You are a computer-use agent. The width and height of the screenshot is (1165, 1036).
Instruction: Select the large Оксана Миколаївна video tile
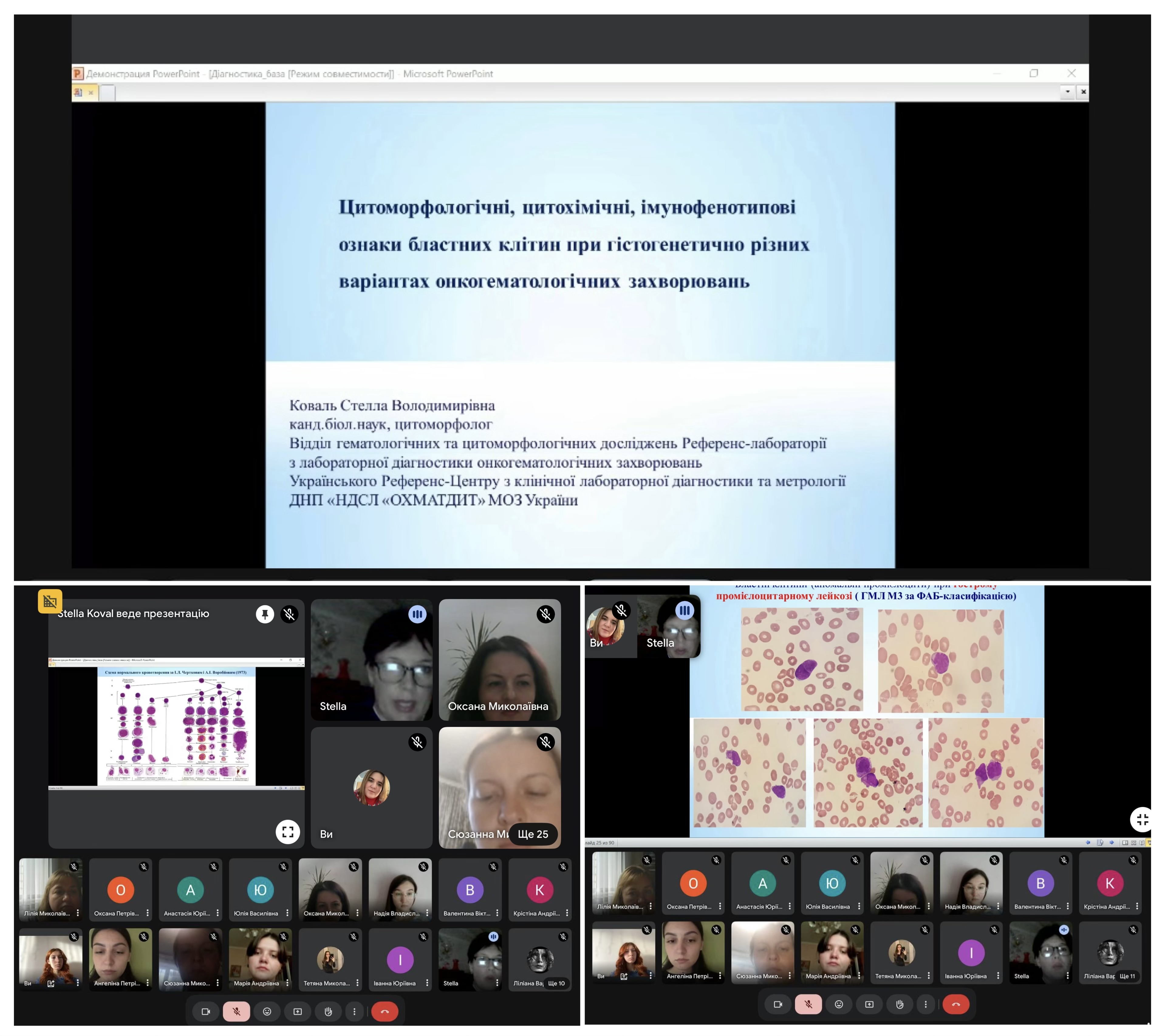pyautogui.click(x=500, y=660)
